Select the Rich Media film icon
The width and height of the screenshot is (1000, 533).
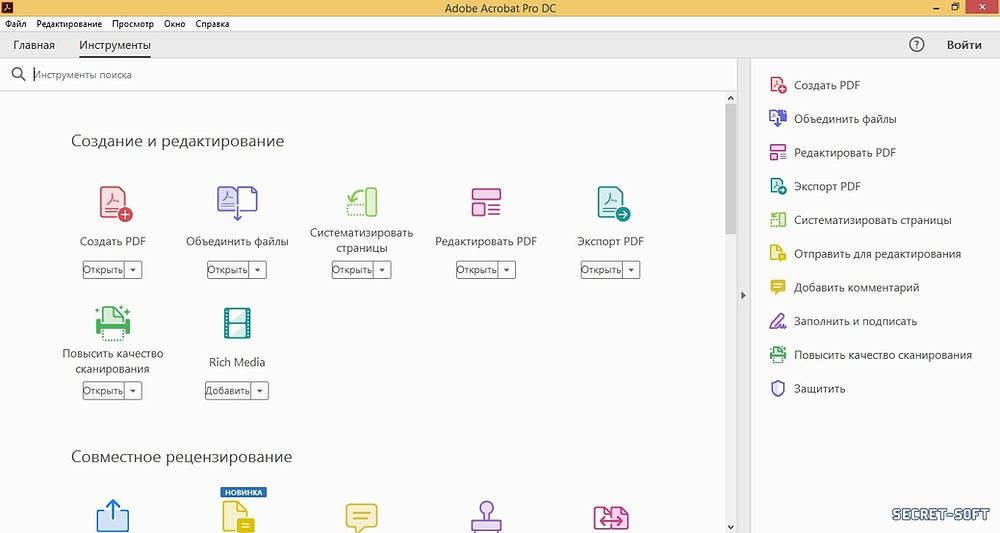[237, 323]
